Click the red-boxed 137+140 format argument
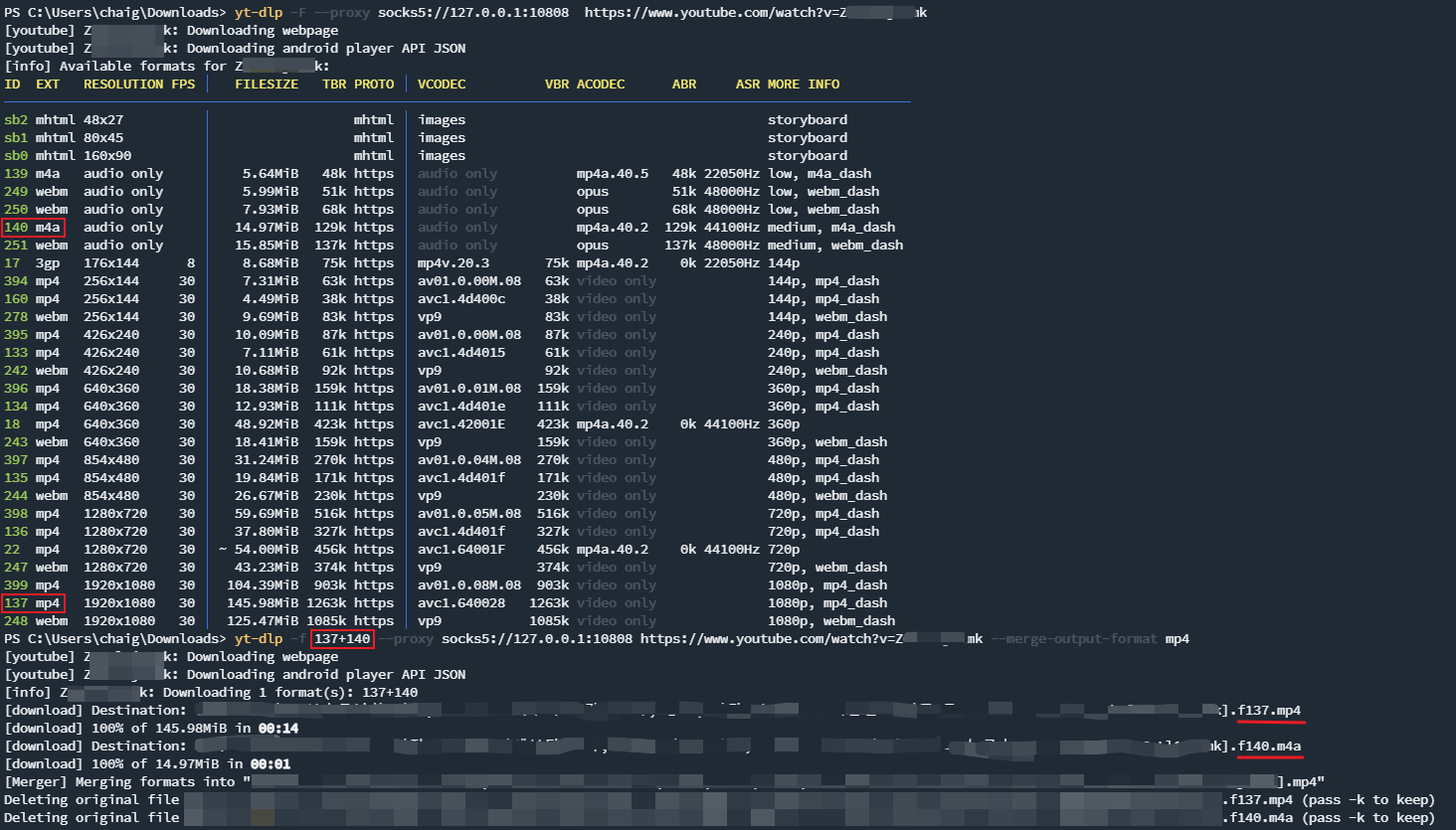 point(342,639)
